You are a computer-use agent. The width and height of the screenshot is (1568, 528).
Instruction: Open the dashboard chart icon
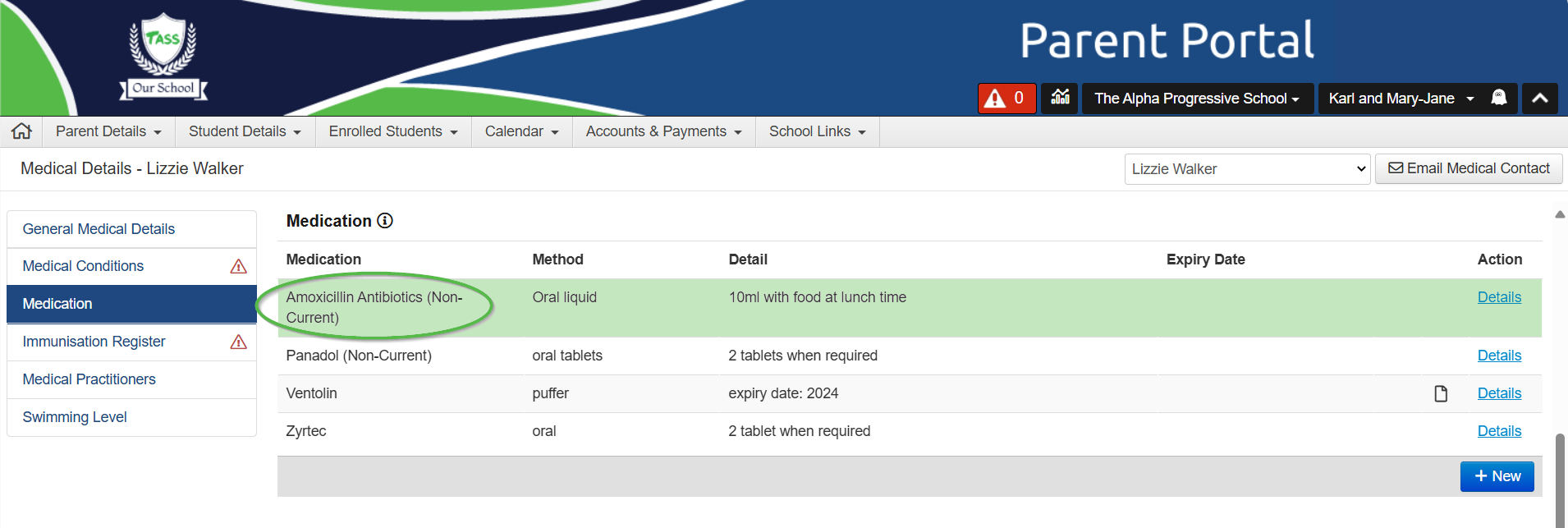coord(1060,98)
